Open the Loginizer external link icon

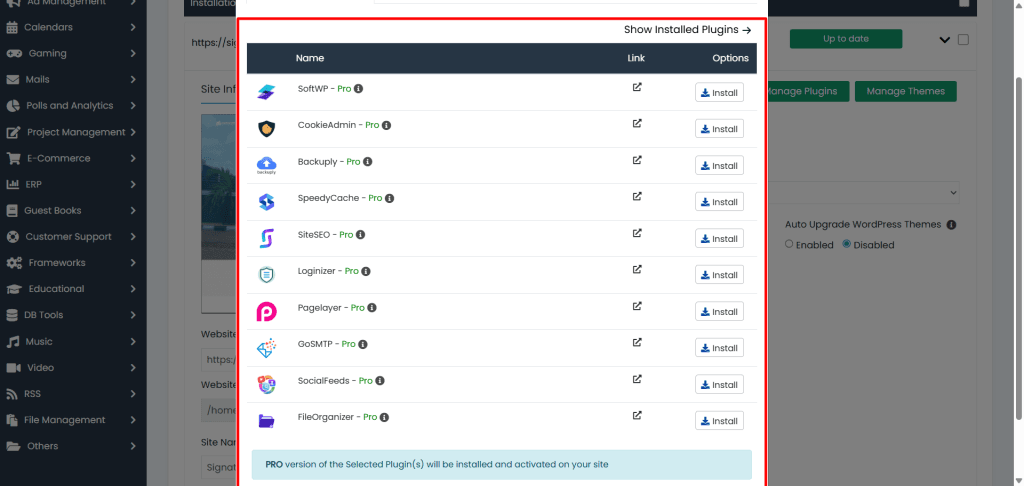pos(637,269)
